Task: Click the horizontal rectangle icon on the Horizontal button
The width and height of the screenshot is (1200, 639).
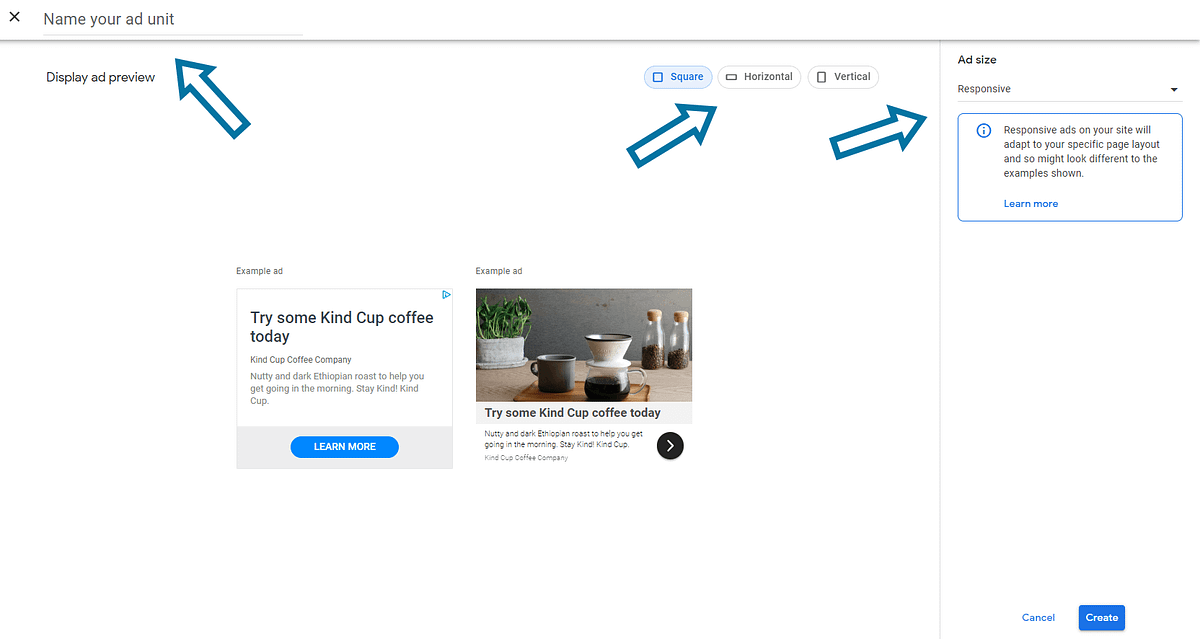Action: point(732,76)
